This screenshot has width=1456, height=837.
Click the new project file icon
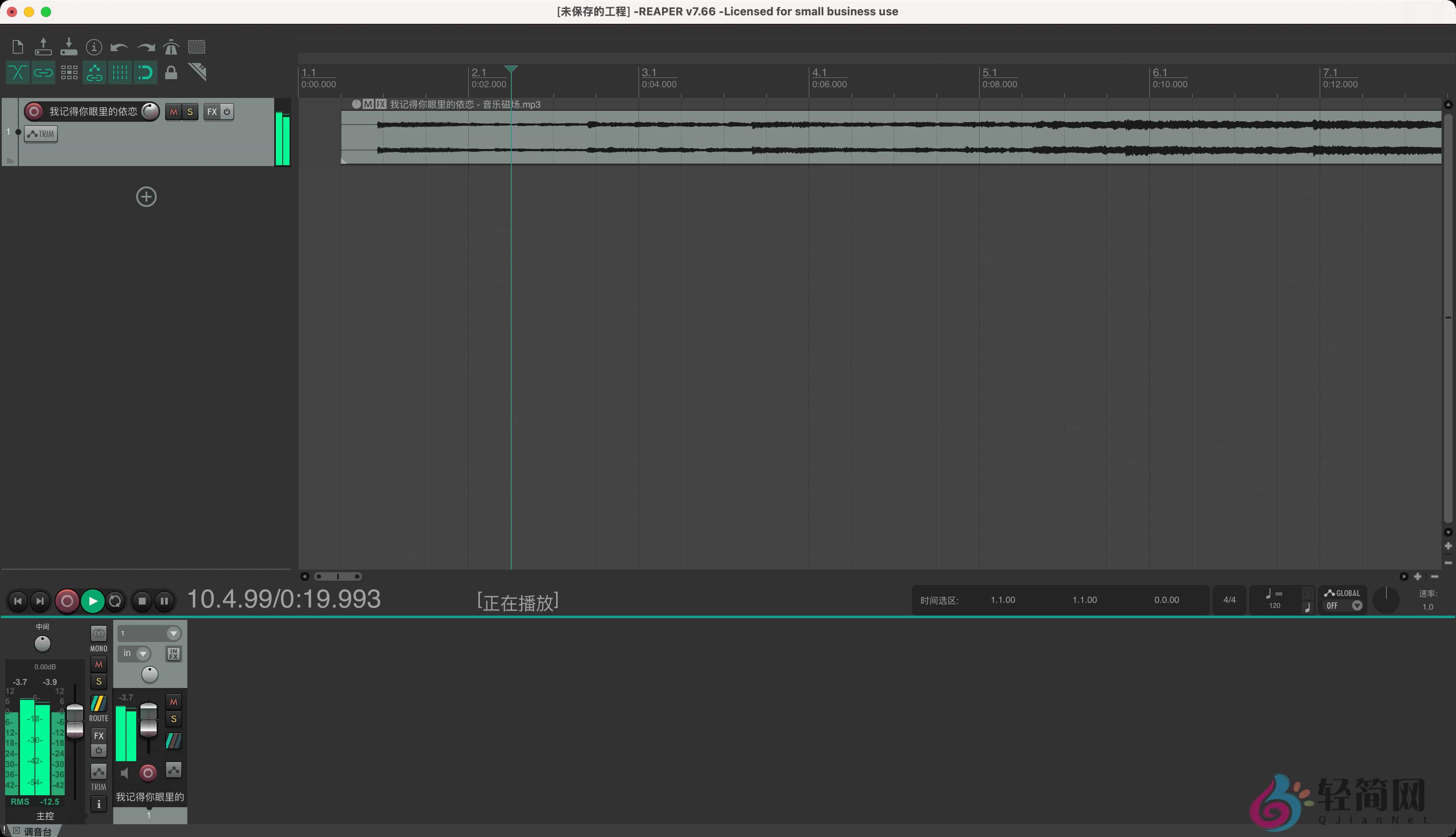tap(17, 47)
